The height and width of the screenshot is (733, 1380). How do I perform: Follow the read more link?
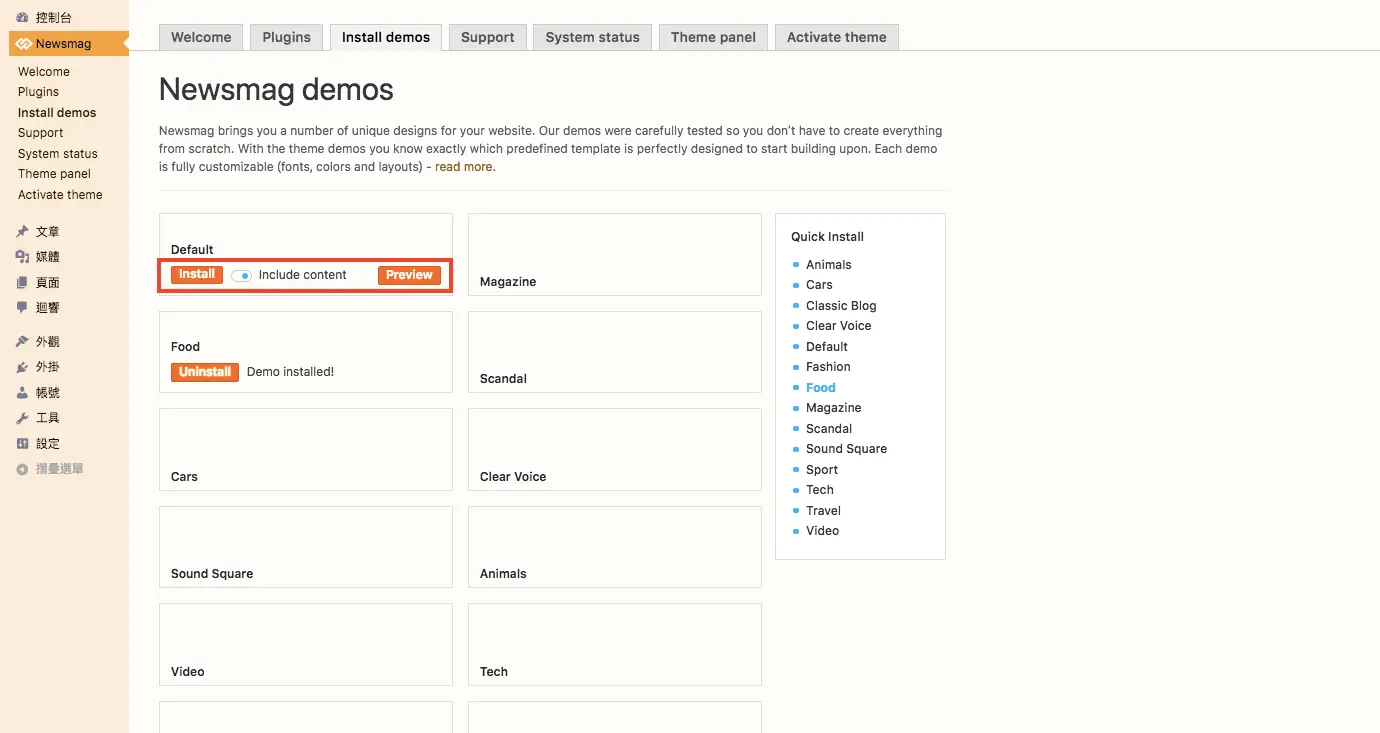pos(464,167)
